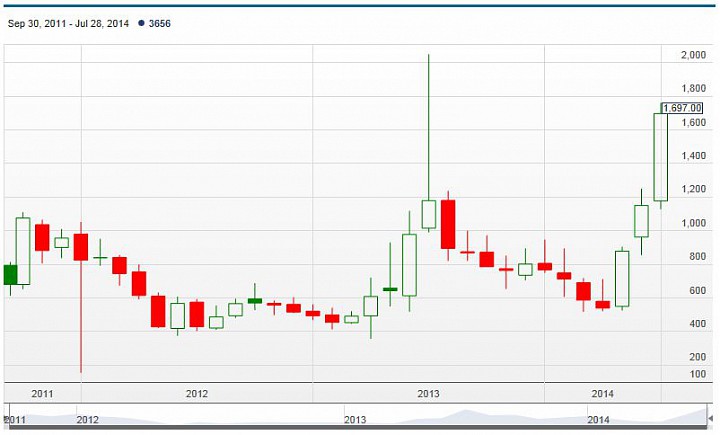
Task: Click the 2011 label on the main time axis
Action: click(x=42, y=394)
